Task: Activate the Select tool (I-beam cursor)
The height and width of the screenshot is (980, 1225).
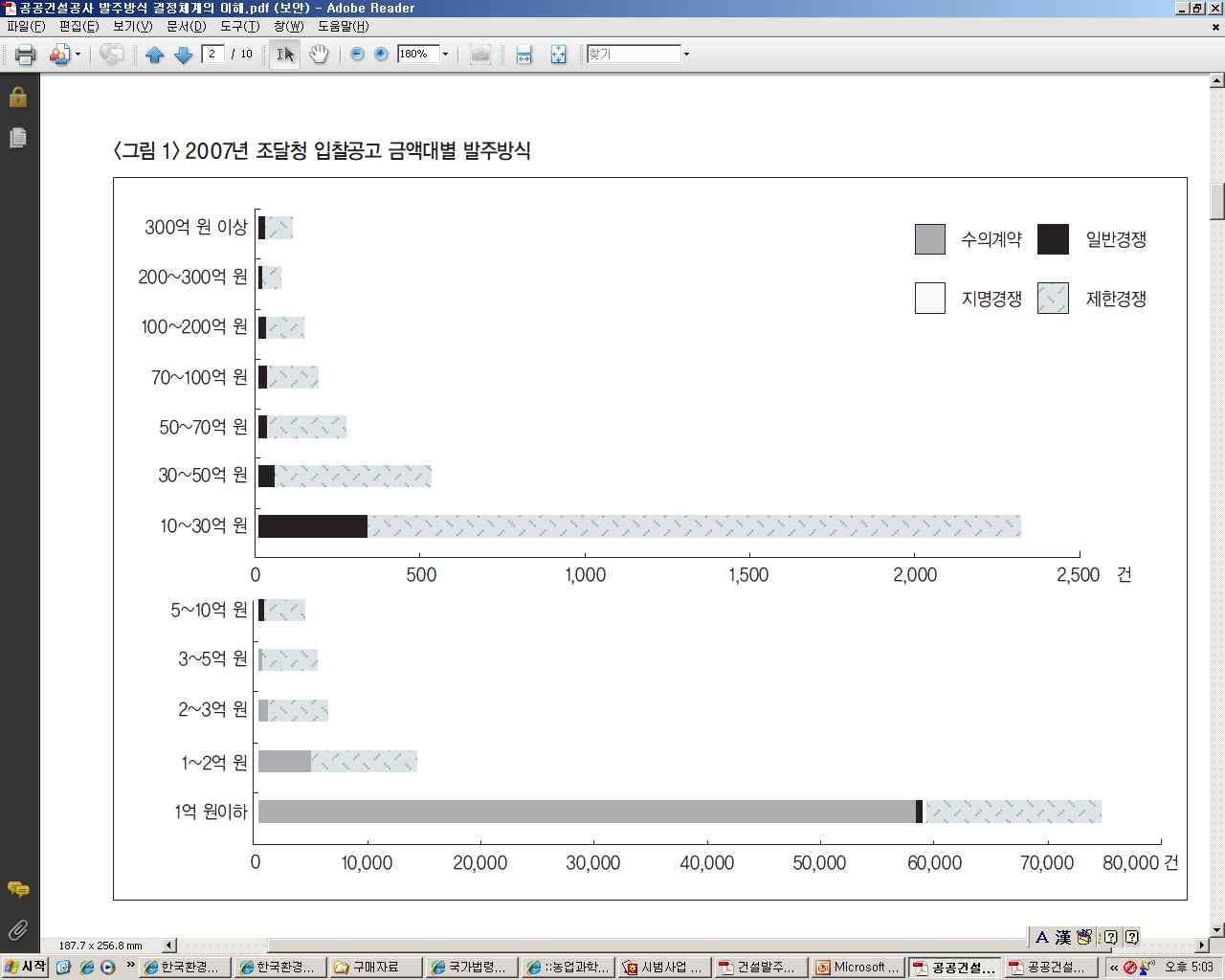Action: [284, 55]
